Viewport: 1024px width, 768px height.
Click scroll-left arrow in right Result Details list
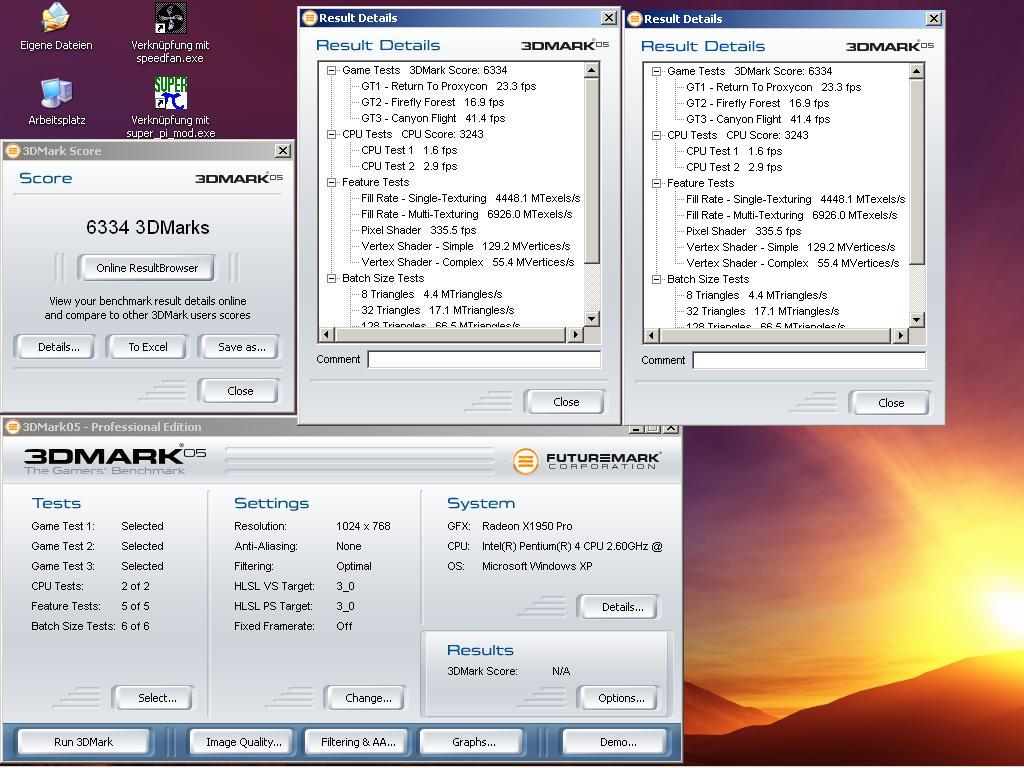(651, 336)
